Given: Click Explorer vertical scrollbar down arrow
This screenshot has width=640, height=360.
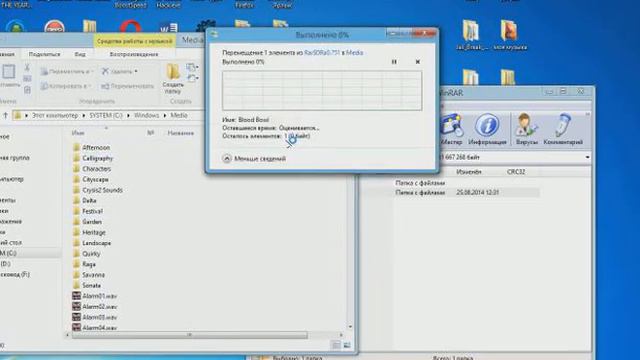Looking at the screenshot, I should click(x=350, y=327).
